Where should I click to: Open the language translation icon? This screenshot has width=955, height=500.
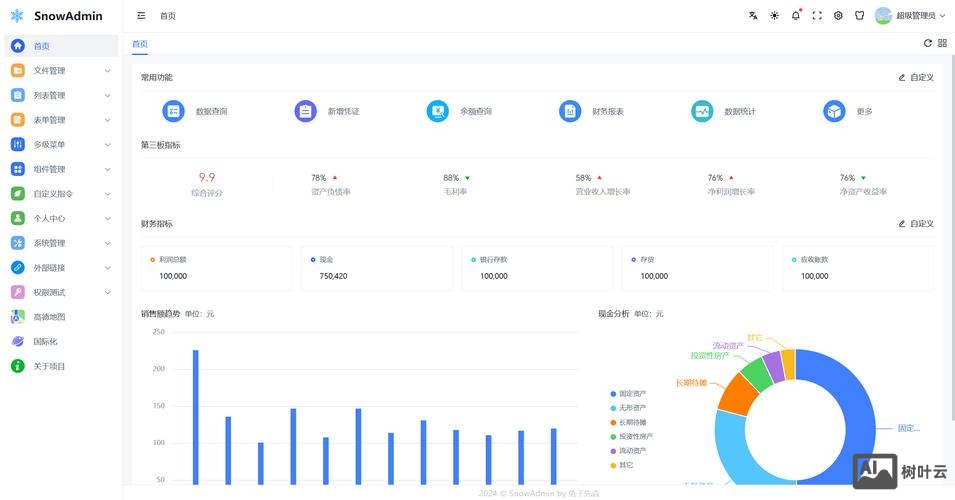(x=753, y=16)
